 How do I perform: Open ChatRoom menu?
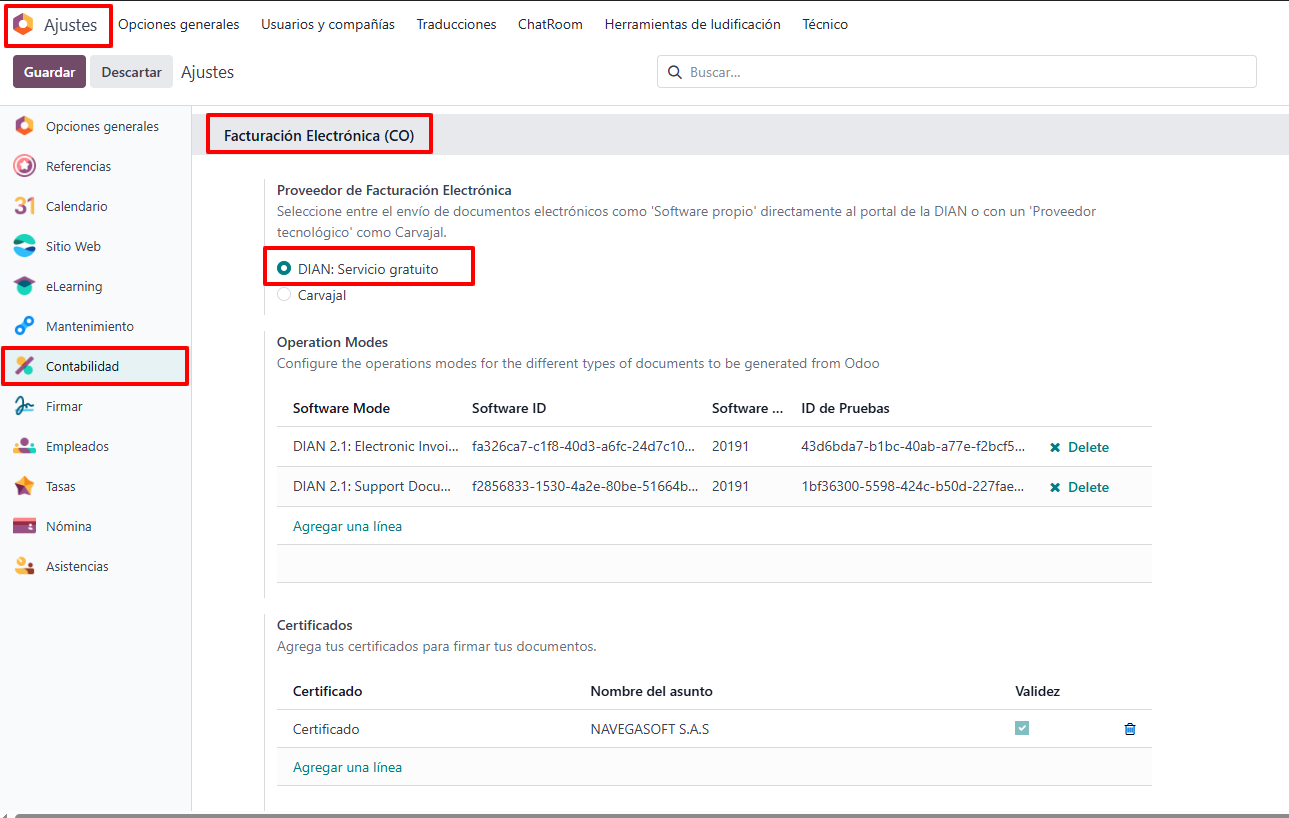(x=550, y=25)
